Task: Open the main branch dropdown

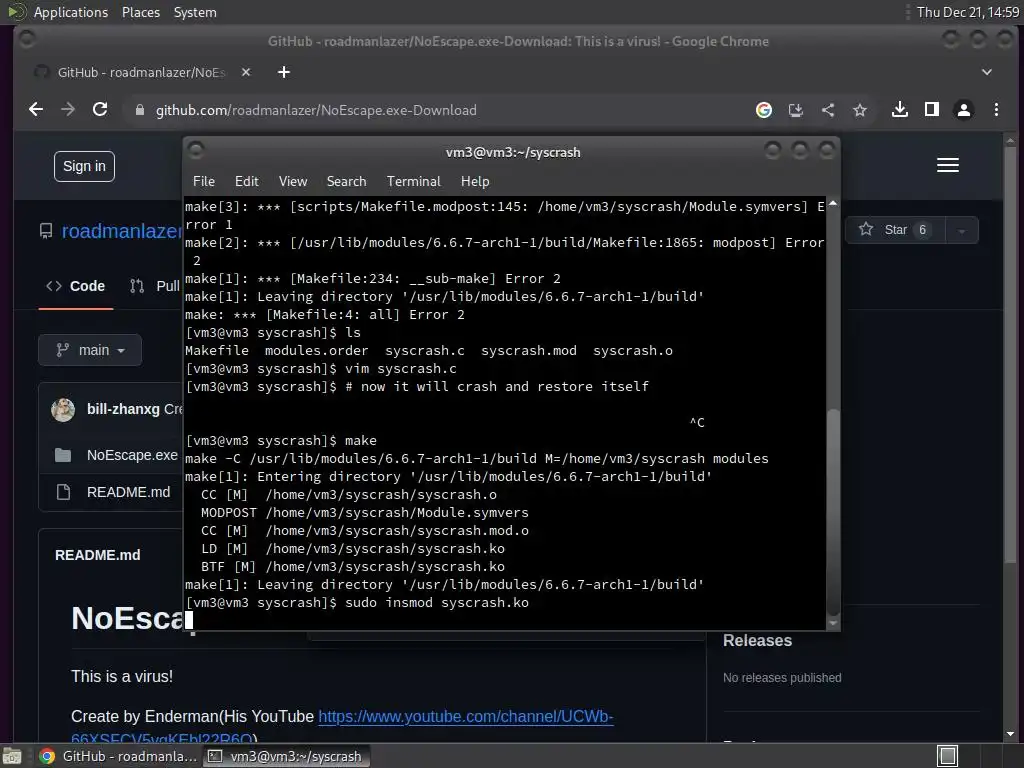Action: tap(90, 351)
